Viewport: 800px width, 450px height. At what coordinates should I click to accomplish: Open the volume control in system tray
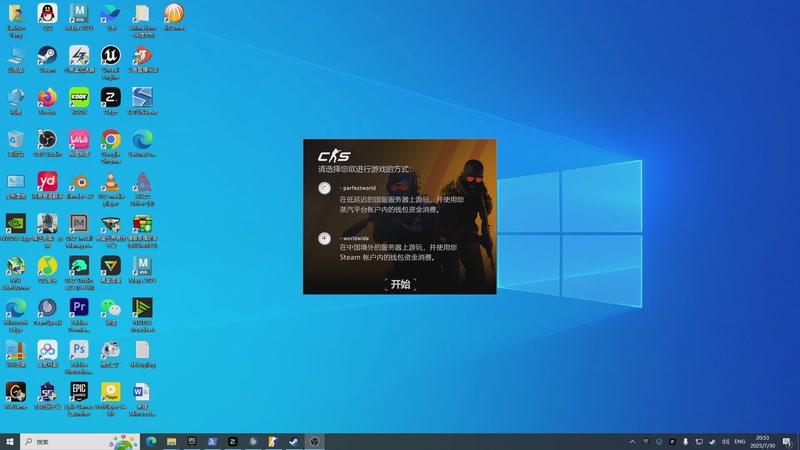pos(726,442)
